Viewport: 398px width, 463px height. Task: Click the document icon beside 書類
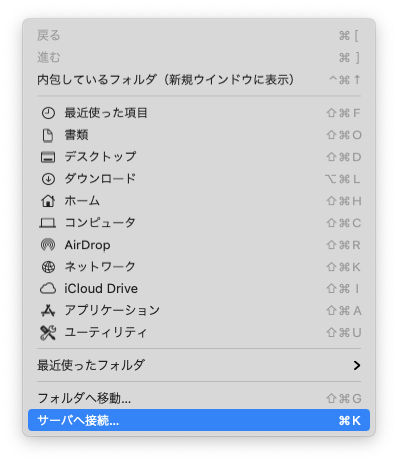click(48, 135)
